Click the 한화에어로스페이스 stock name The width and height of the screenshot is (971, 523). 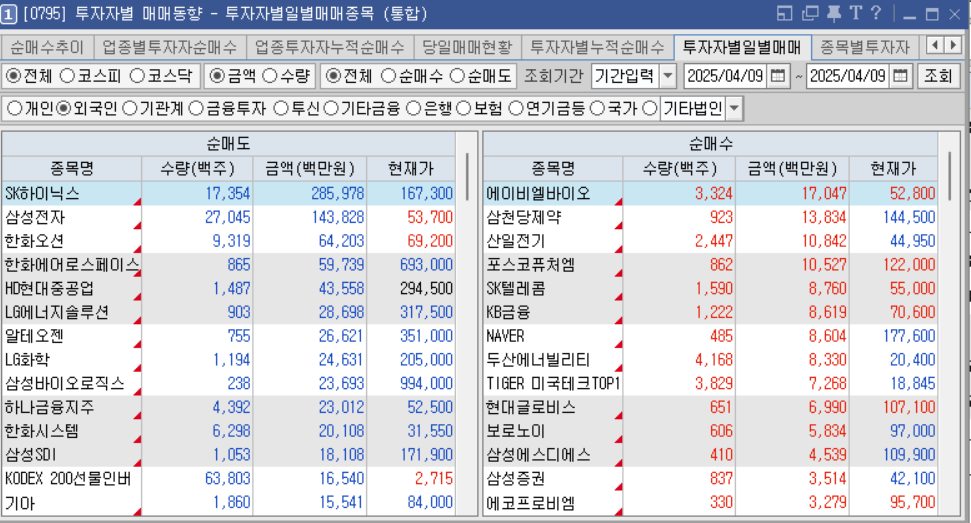pyautogui.click(x=72, y=265)
